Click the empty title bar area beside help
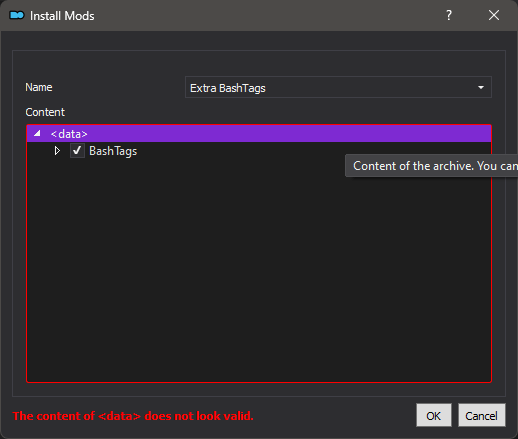This screenshot has width=518, height=439. point(267,15)
